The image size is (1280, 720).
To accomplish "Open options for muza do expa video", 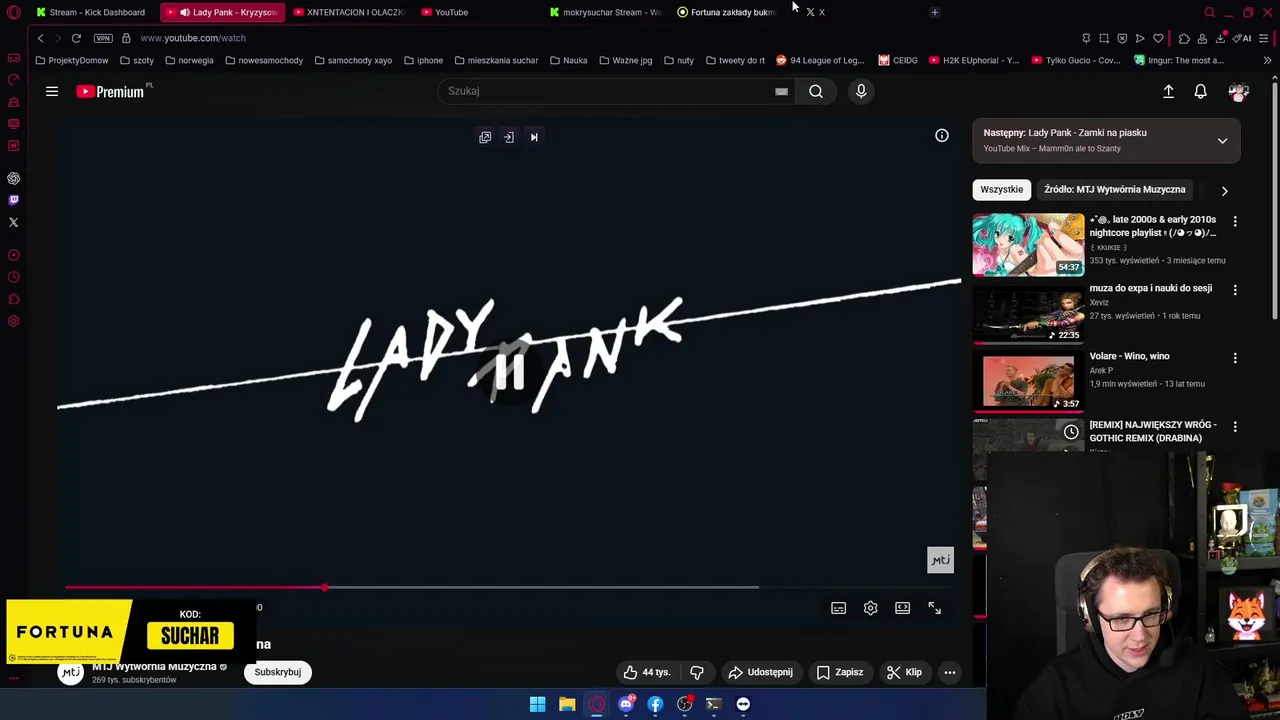I will (x=1235, y=290).
